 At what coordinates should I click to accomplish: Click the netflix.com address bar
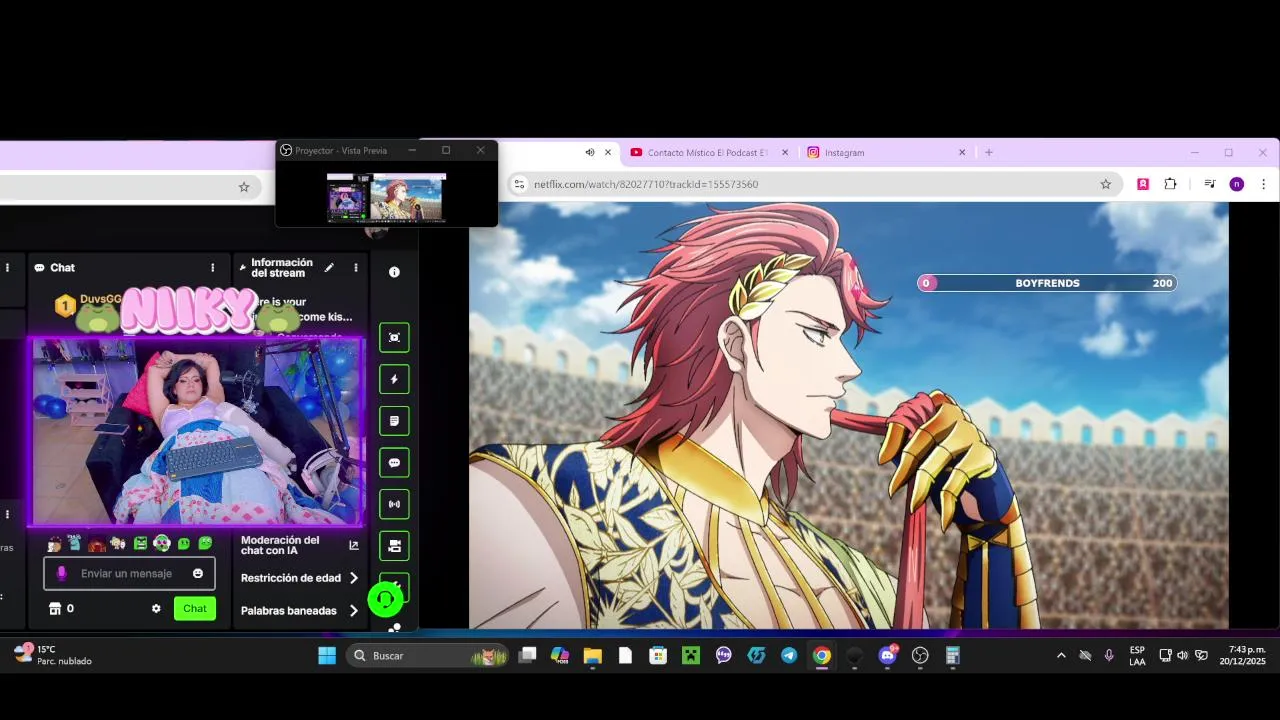(x=812, y=184)
